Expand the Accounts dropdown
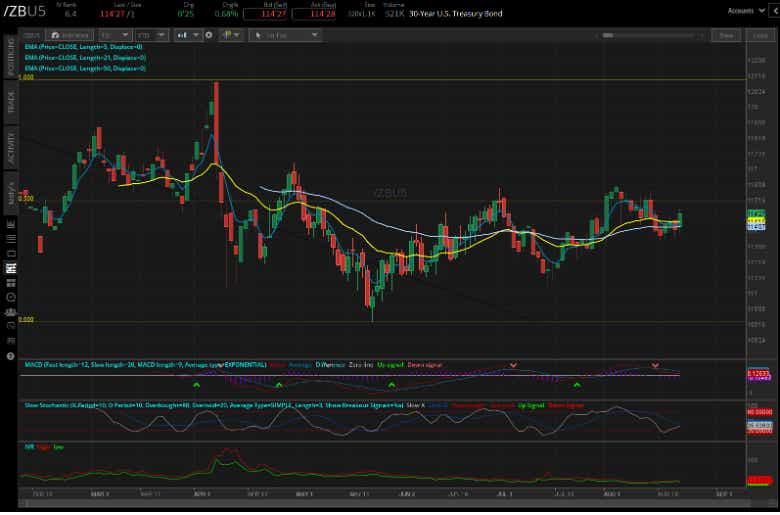 [x=746, y=10]
